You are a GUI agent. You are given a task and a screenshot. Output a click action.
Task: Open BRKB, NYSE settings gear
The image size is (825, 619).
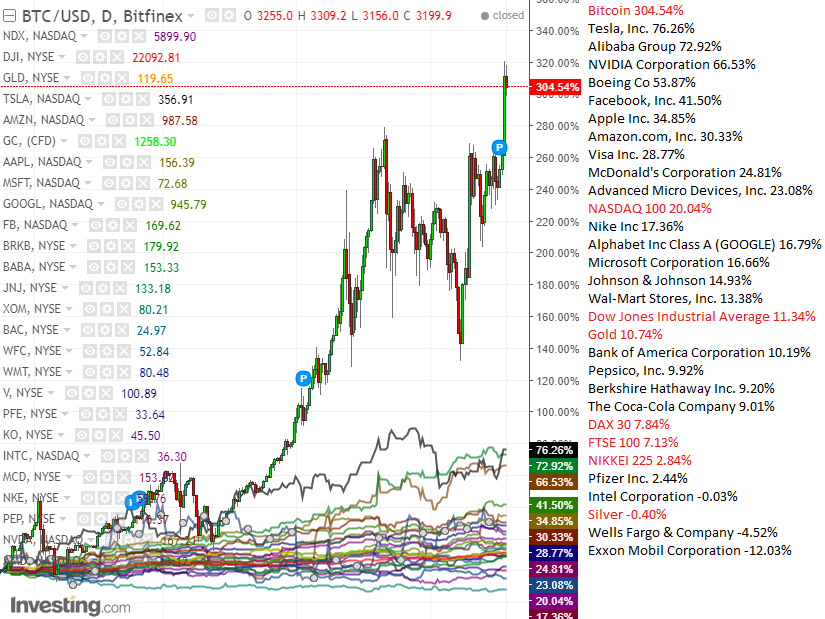coord(110,246)
